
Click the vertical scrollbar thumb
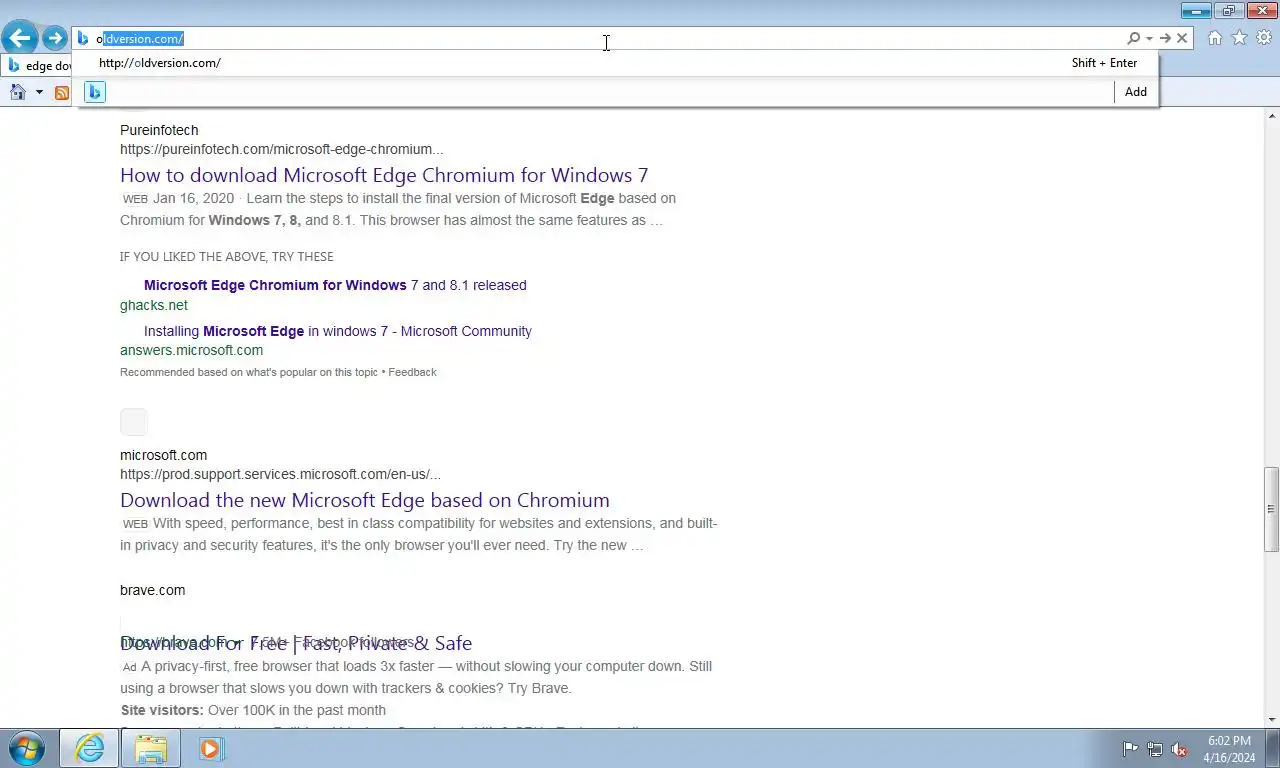point(1271,509)
